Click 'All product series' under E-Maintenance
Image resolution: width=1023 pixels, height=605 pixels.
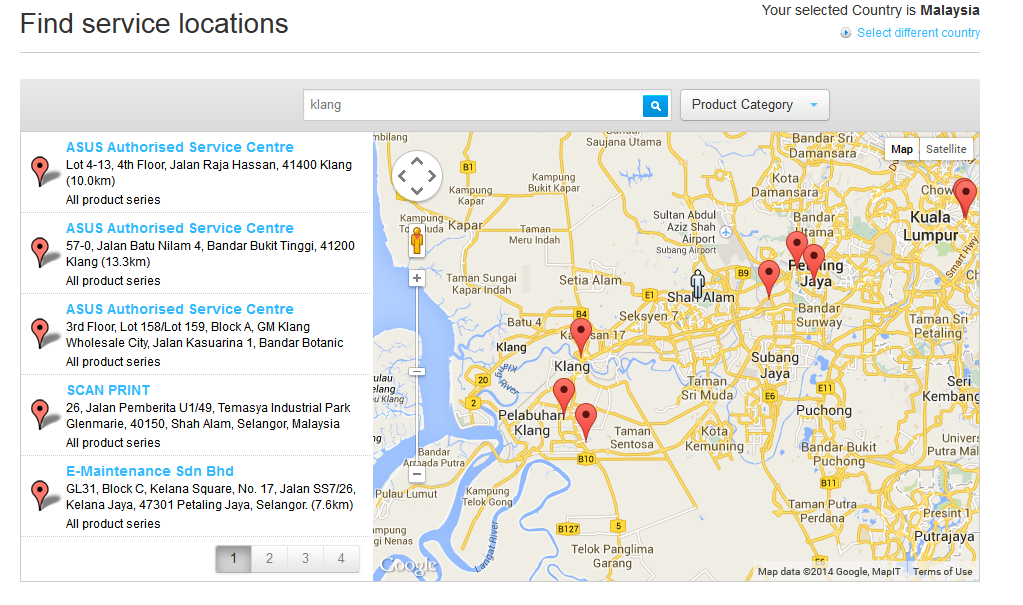pyautogui.click(x=113, y=524)
